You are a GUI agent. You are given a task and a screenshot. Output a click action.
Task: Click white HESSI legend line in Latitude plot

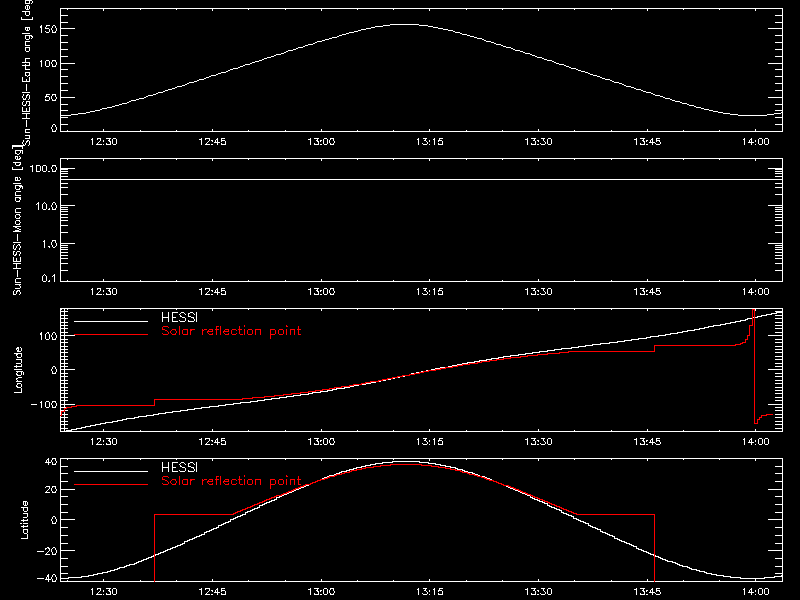click(x=111, y=471)
